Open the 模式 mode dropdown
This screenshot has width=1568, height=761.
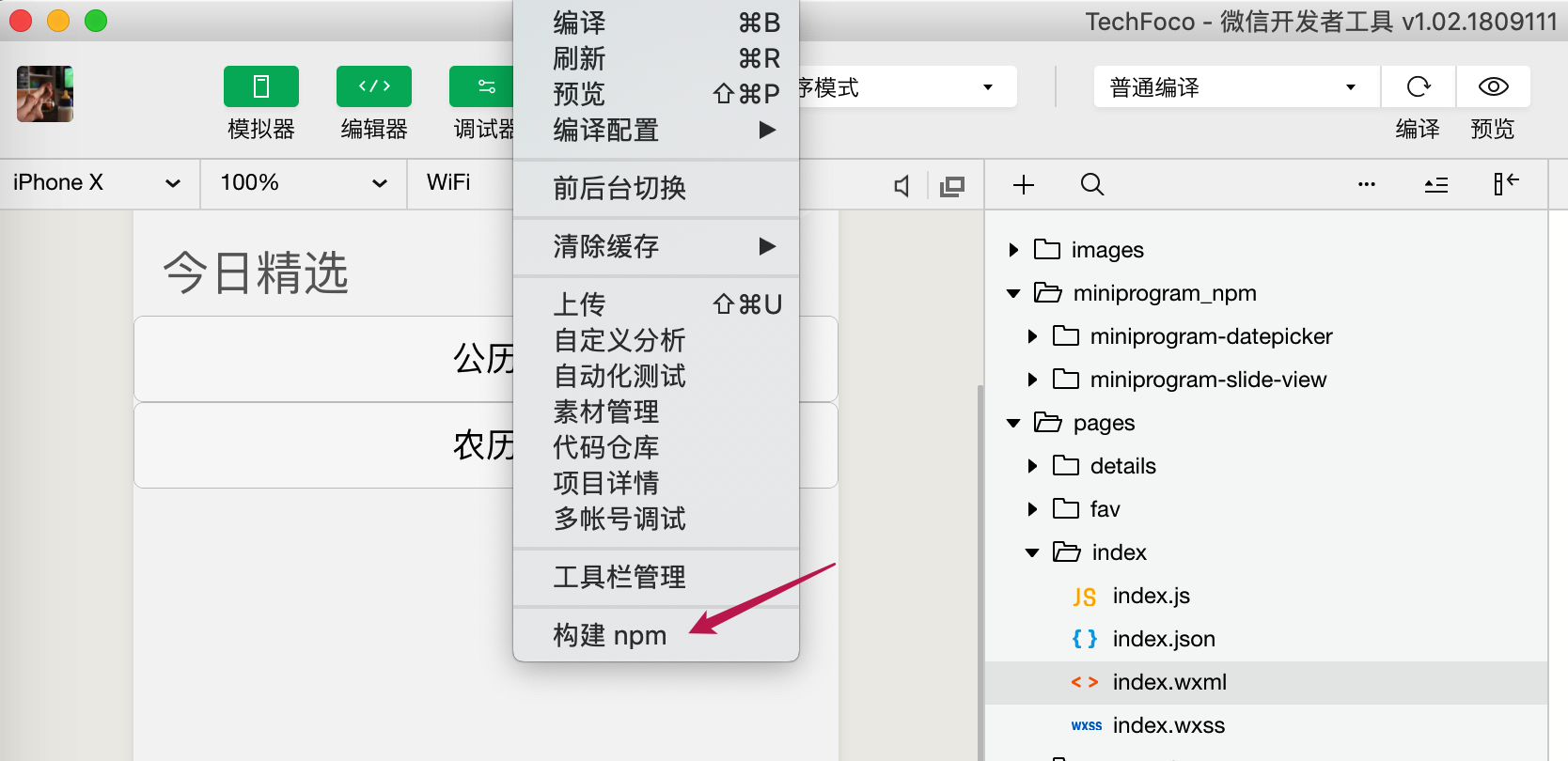907,86
